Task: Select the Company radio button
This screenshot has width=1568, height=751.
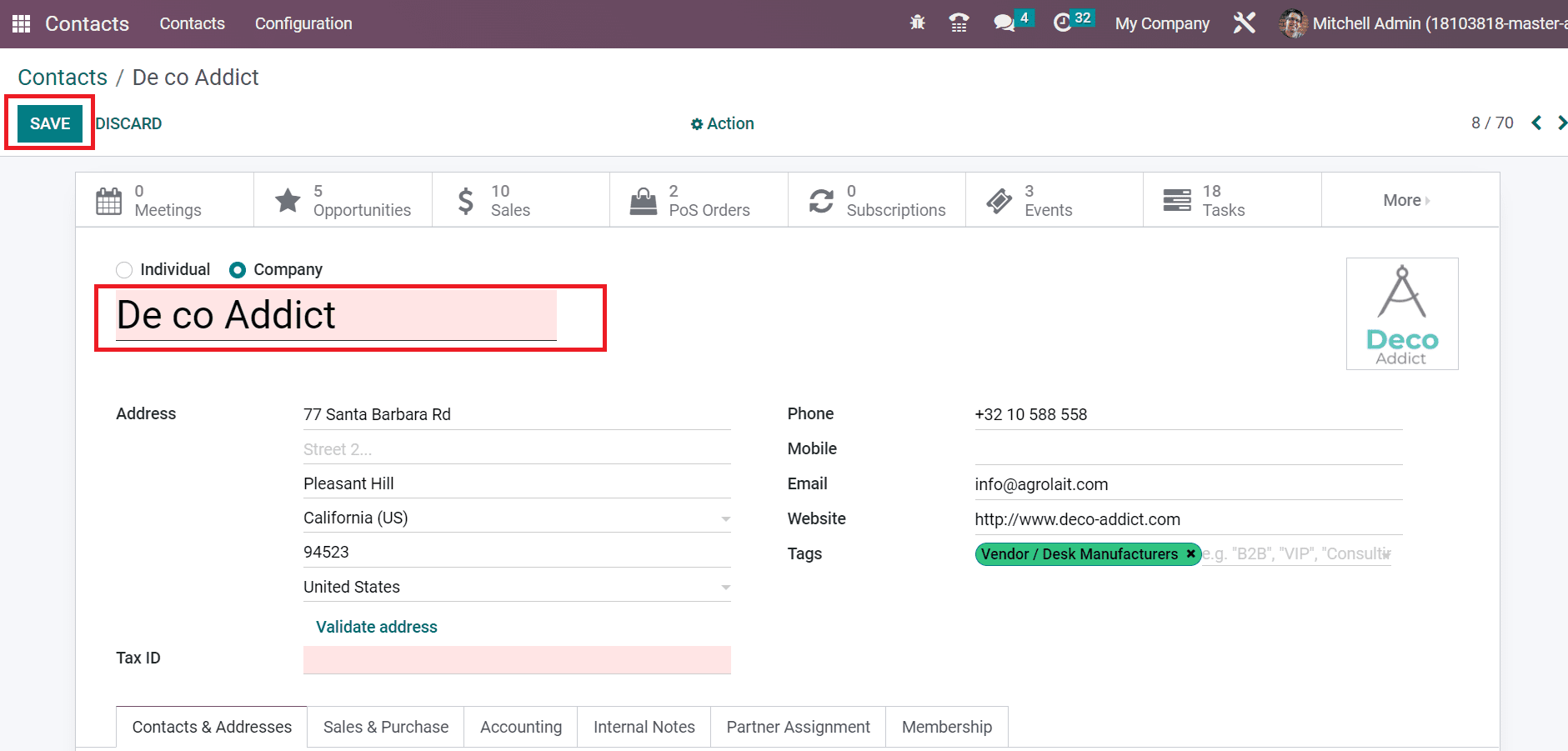Action: [238, 270]
